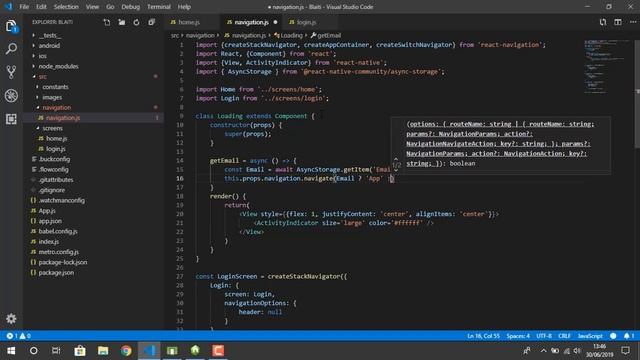Change end of line sequence CRLF

[564, 336]
